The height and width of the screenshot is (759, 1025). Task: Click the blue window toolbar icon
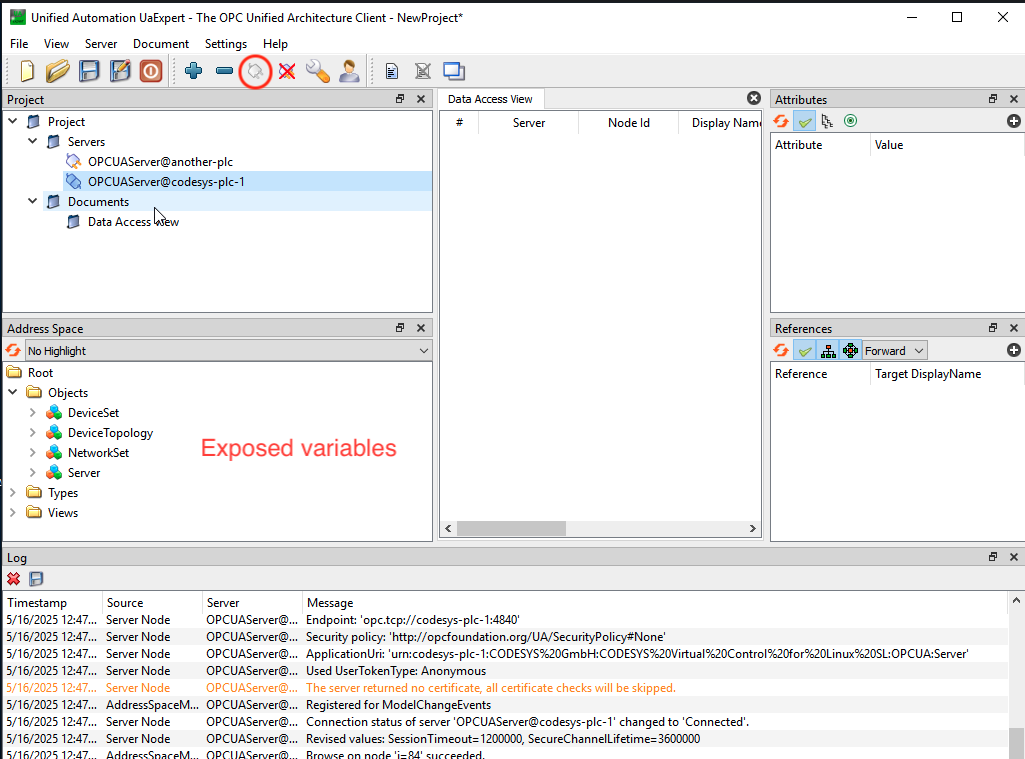point(454,71)
